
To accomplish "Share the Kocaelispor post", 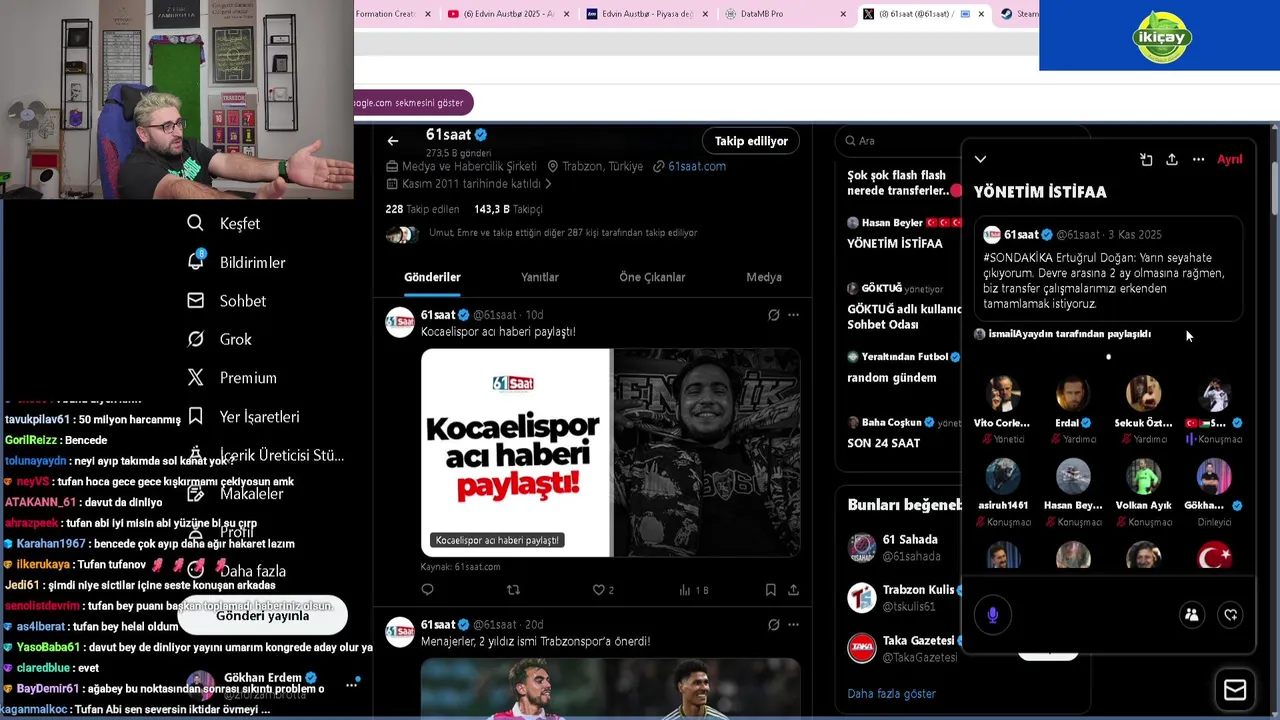I will 793,590.
